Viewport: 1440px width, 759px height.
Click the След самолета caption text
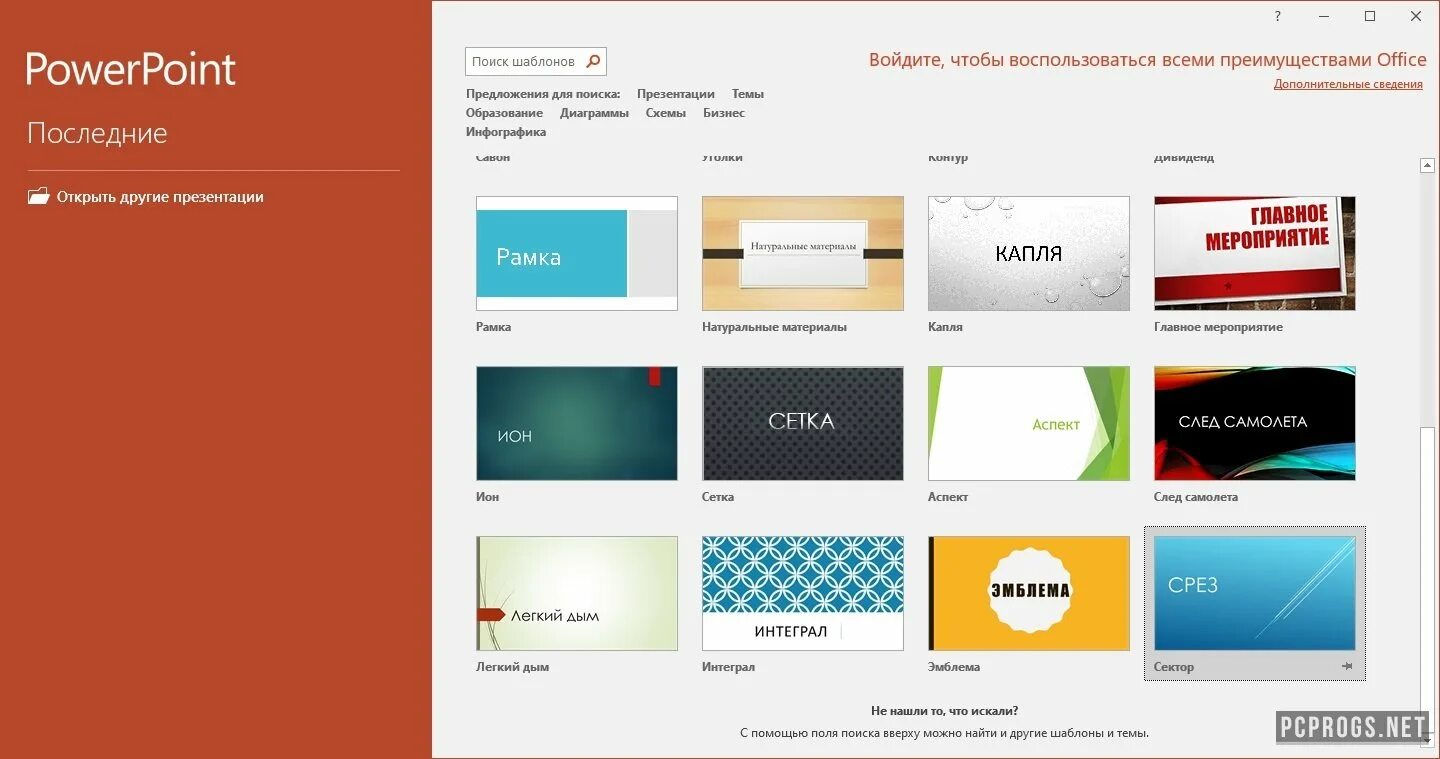tap(1196, 497)
